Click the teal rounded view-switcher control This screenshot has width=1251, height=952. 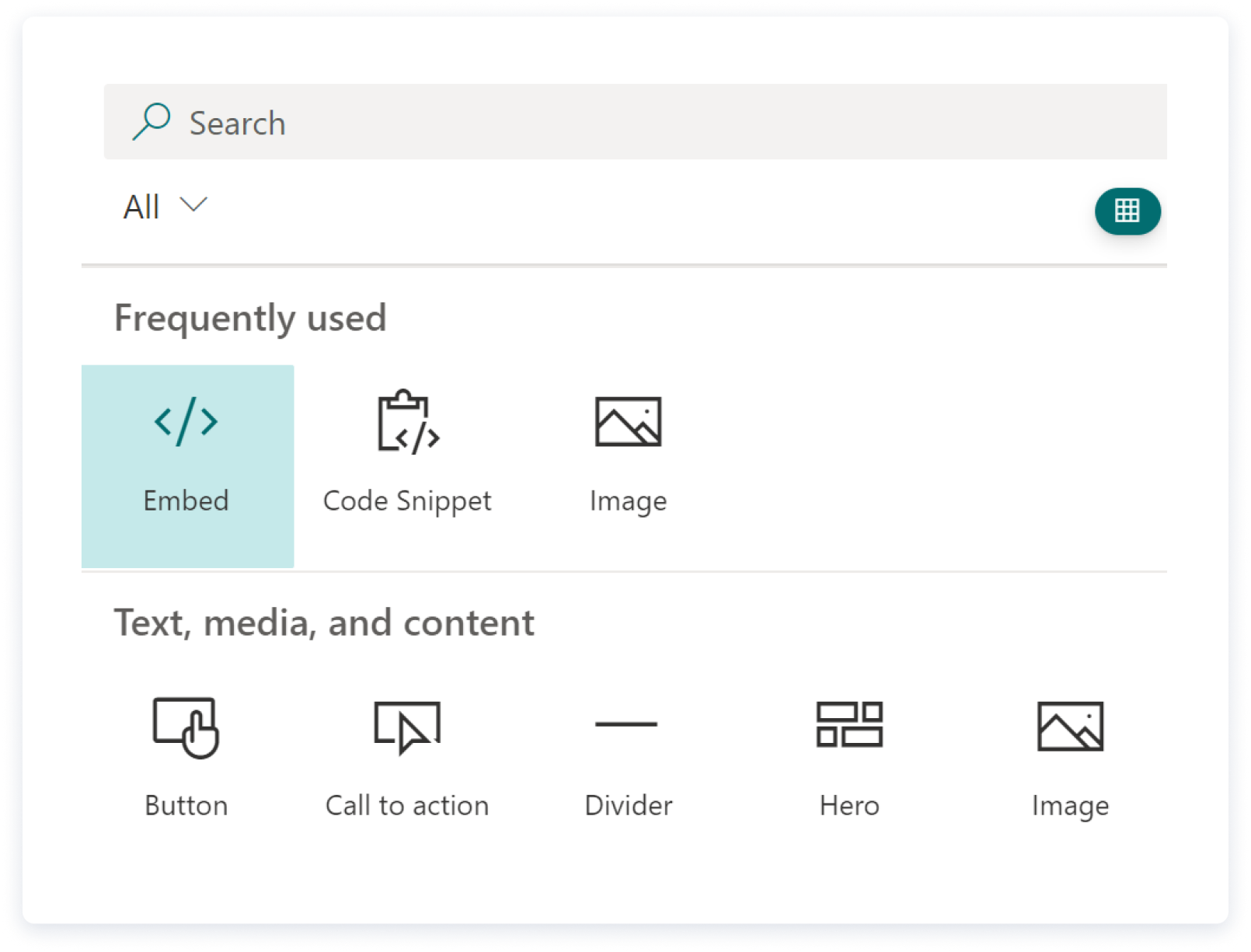[x=1127, y=211]
